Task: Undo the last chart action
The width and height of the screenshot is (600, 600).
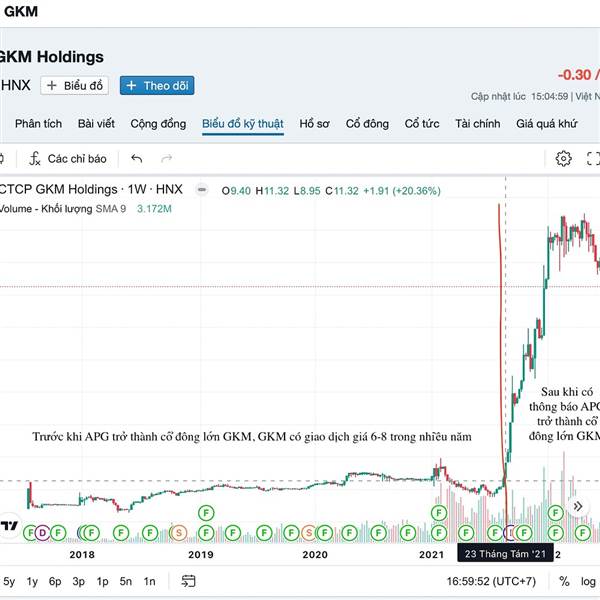Action: pos(137,158)
